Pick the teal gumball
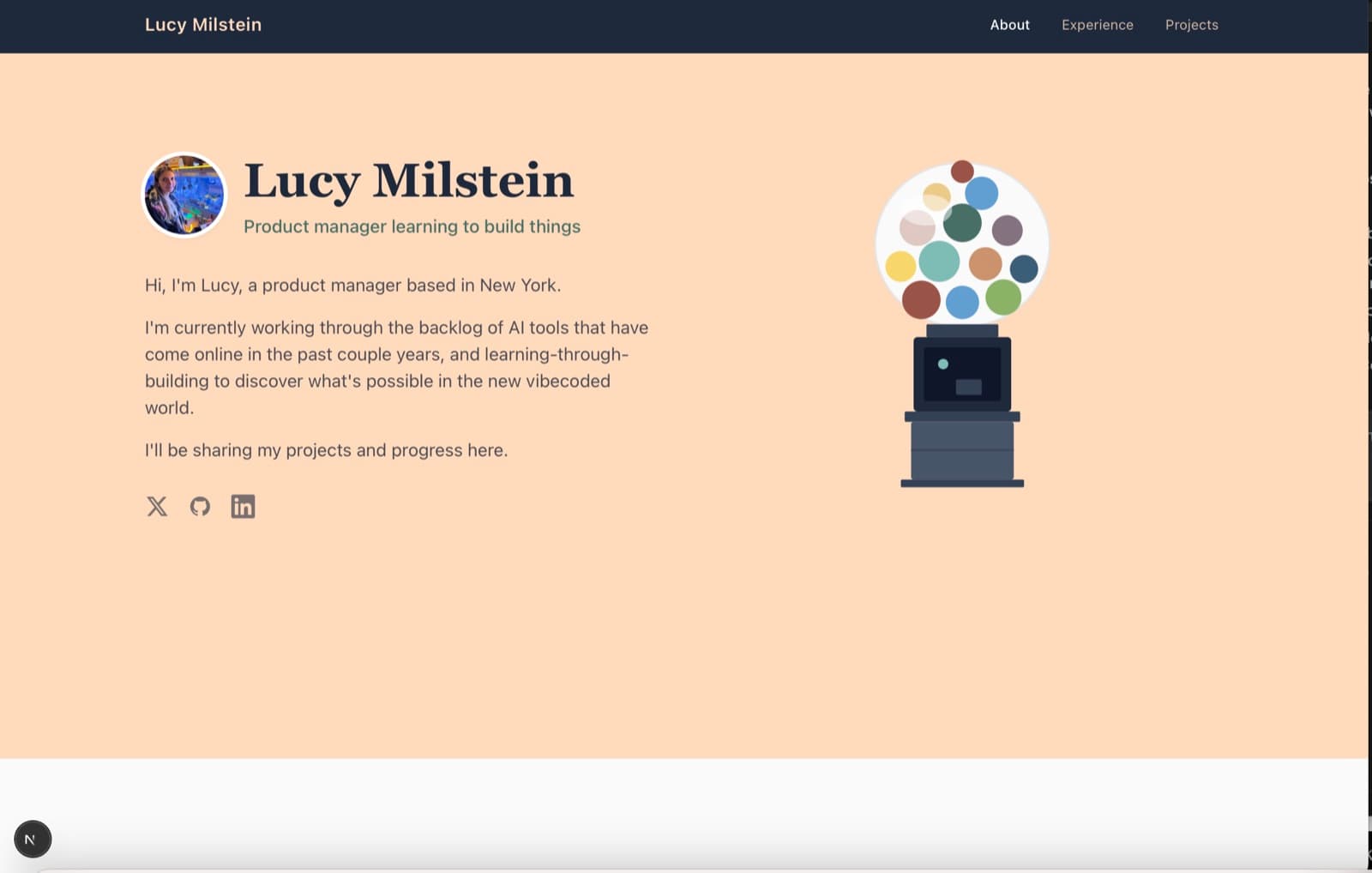 tap(939, 261)
